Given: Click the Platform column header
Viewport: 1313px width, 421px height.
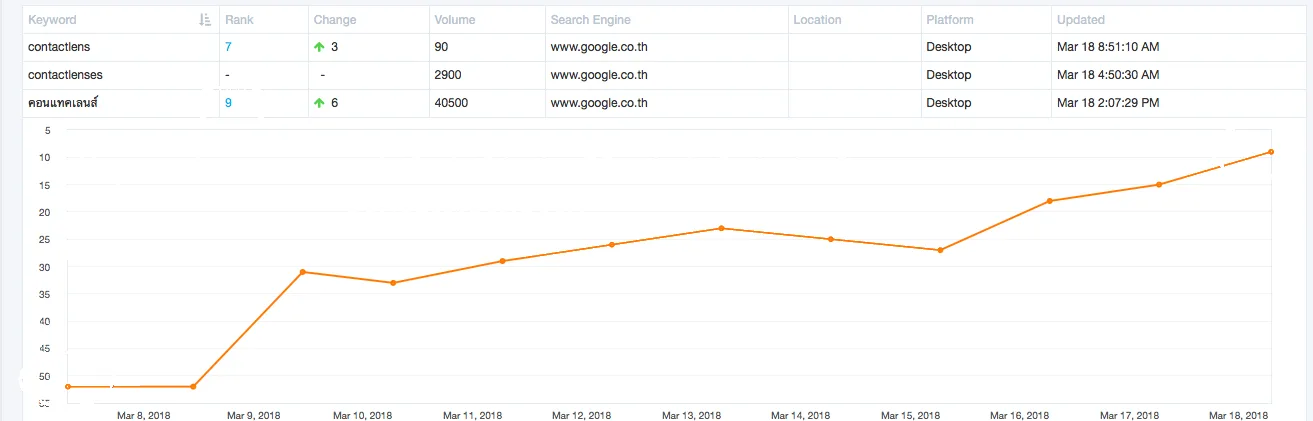Looking at the screenshot, I should (x=950, y=20).
